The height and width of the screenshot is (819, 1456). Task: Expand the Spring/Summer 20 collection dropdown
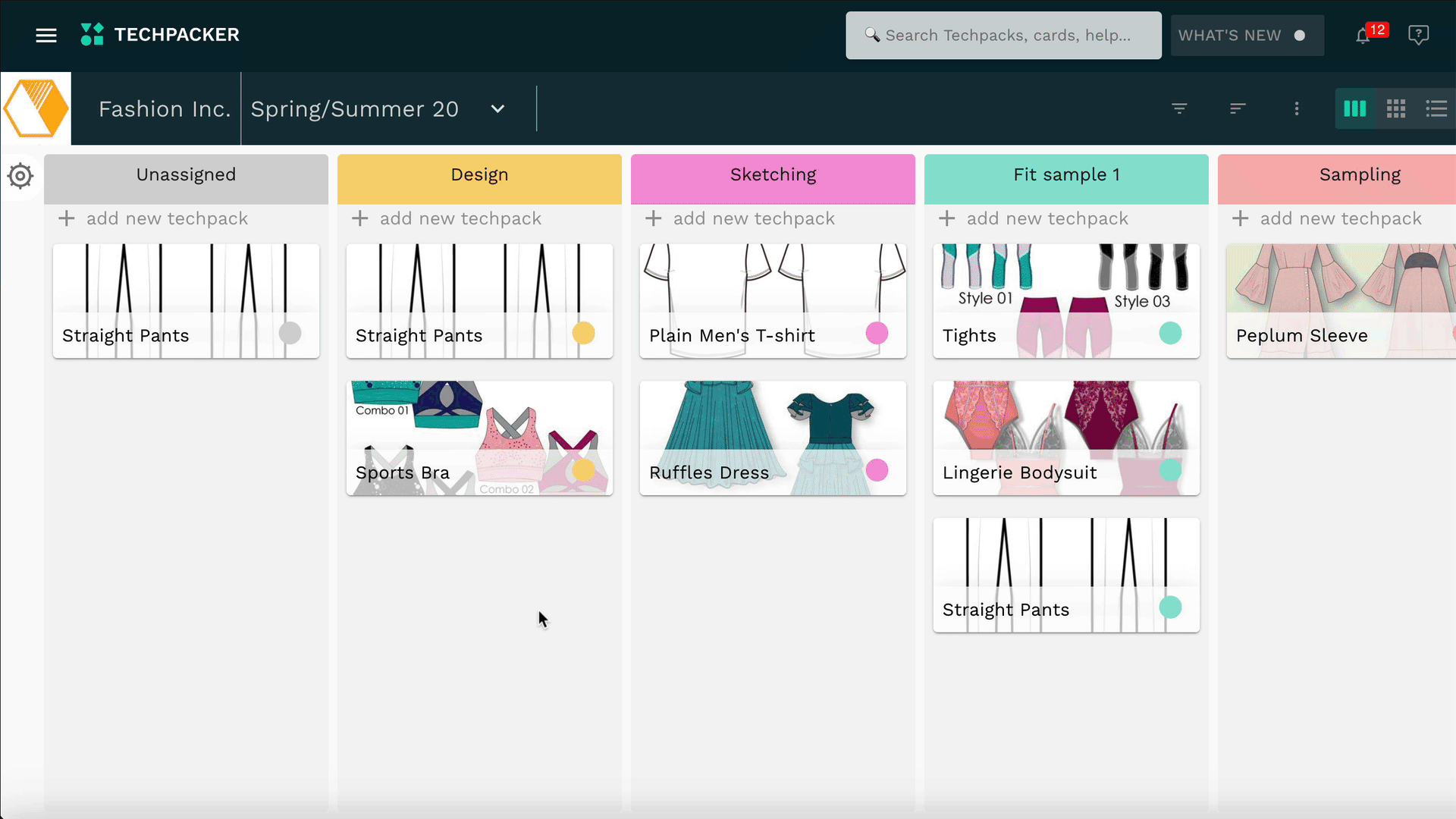[497, 108]
